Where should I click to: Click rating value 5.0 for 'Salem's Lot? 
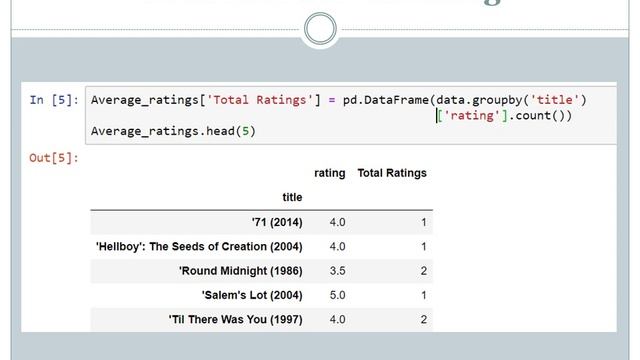click(x=338, y=295)
